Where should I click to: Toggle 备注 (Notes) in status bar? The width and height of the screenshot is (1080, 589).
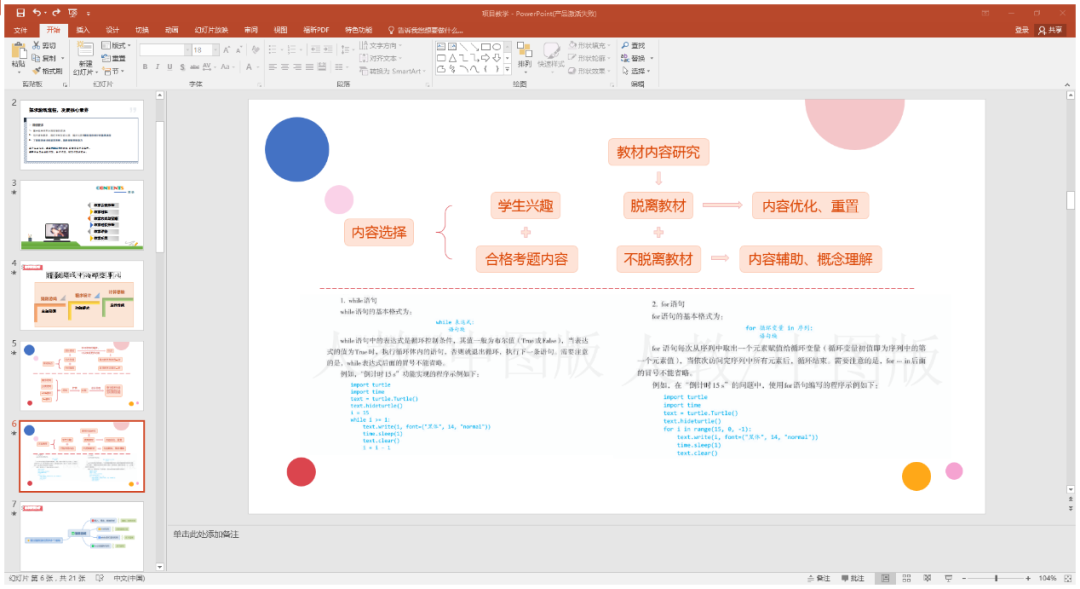819,578
